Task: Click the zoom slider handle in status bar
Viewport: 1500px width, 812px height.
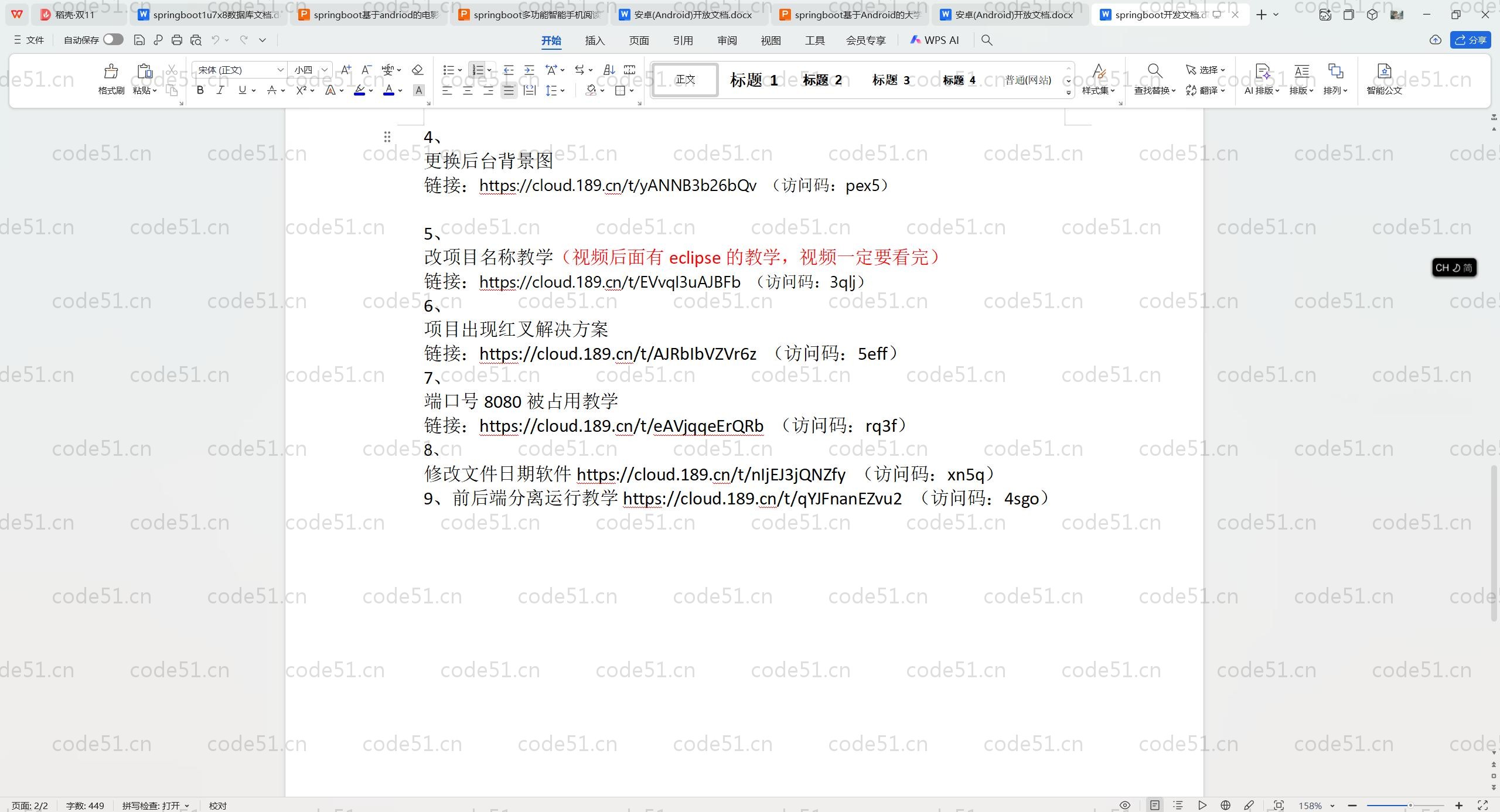Action: coord(1410,806)
